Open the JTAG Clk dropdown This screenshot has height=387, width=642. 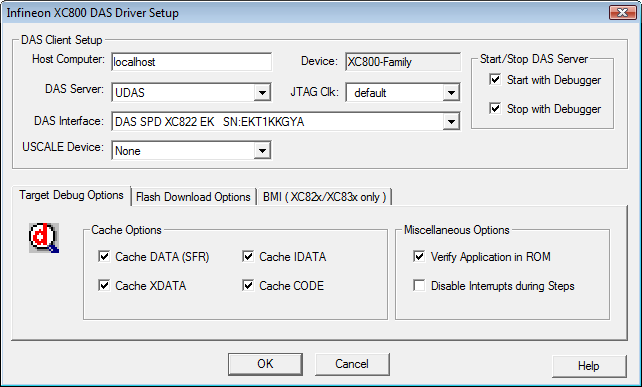(x=451, y=93)
